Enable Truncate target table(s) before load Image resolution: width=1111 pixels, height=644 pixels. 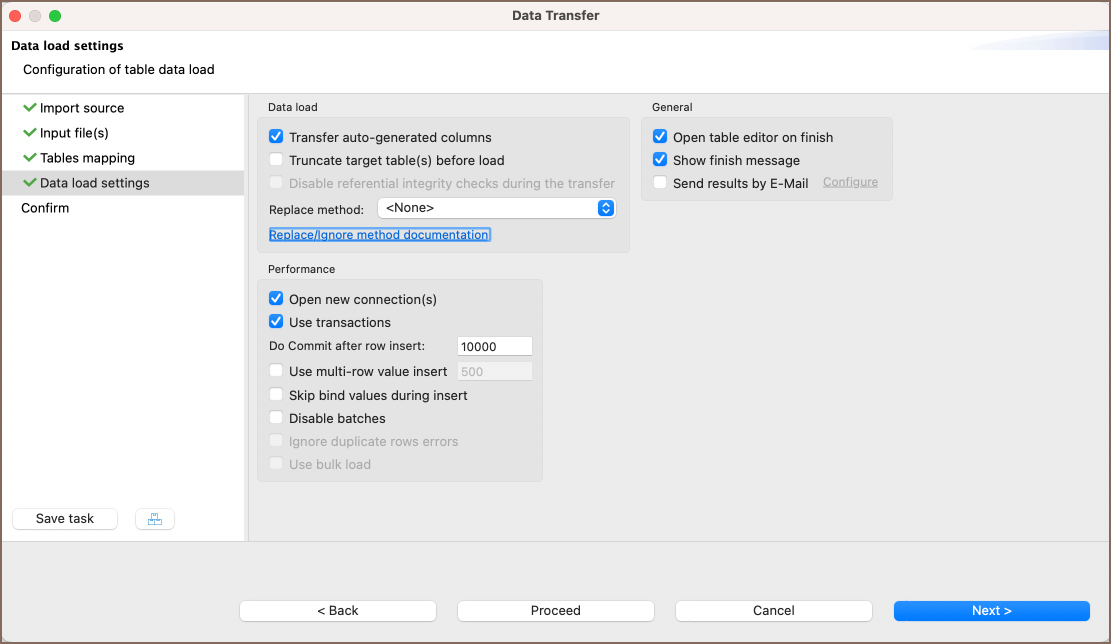coord(277,160)
